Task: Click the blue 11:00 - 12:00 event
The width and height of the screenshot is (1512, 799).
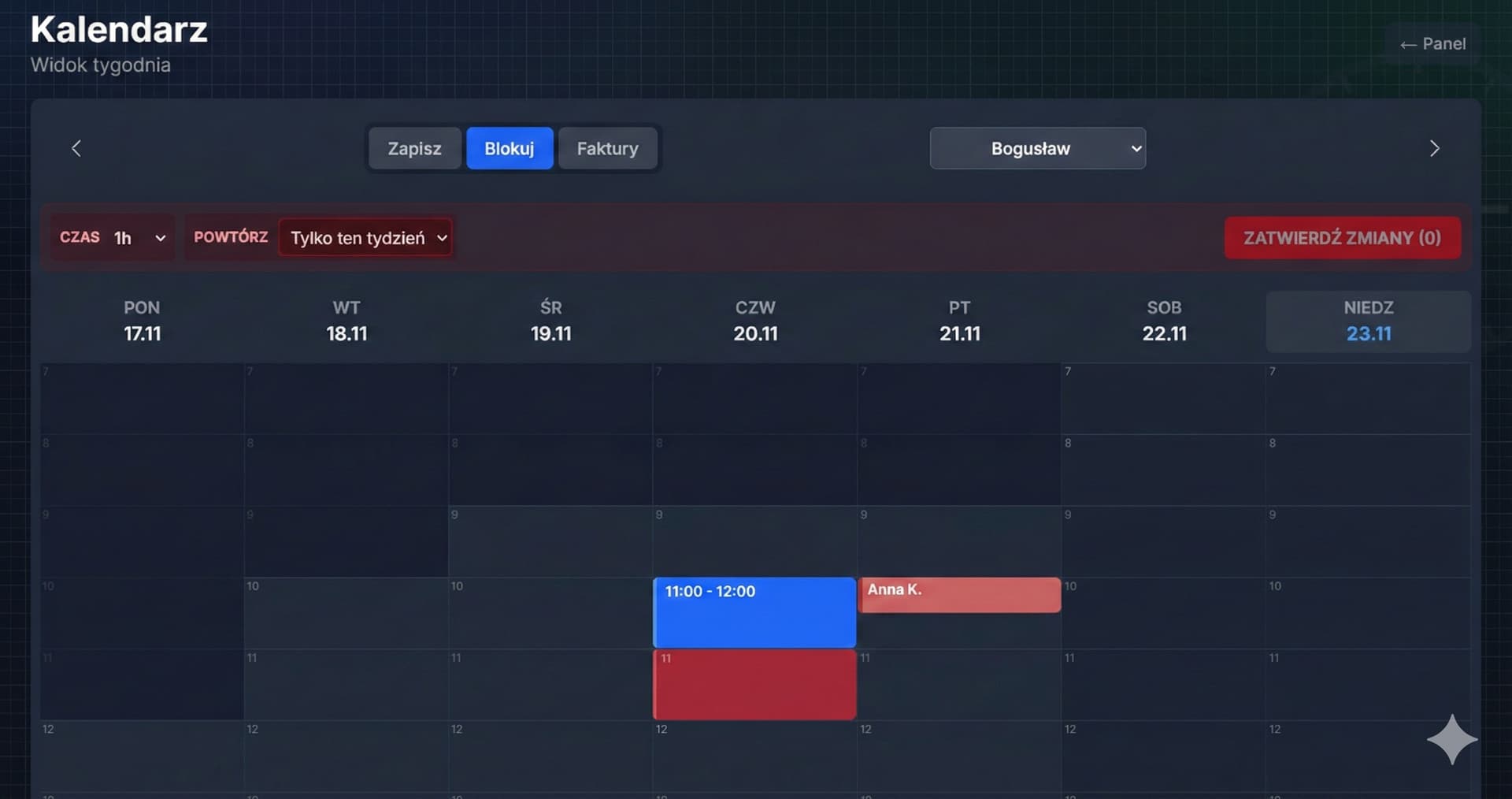Action: tap(754, 612)
